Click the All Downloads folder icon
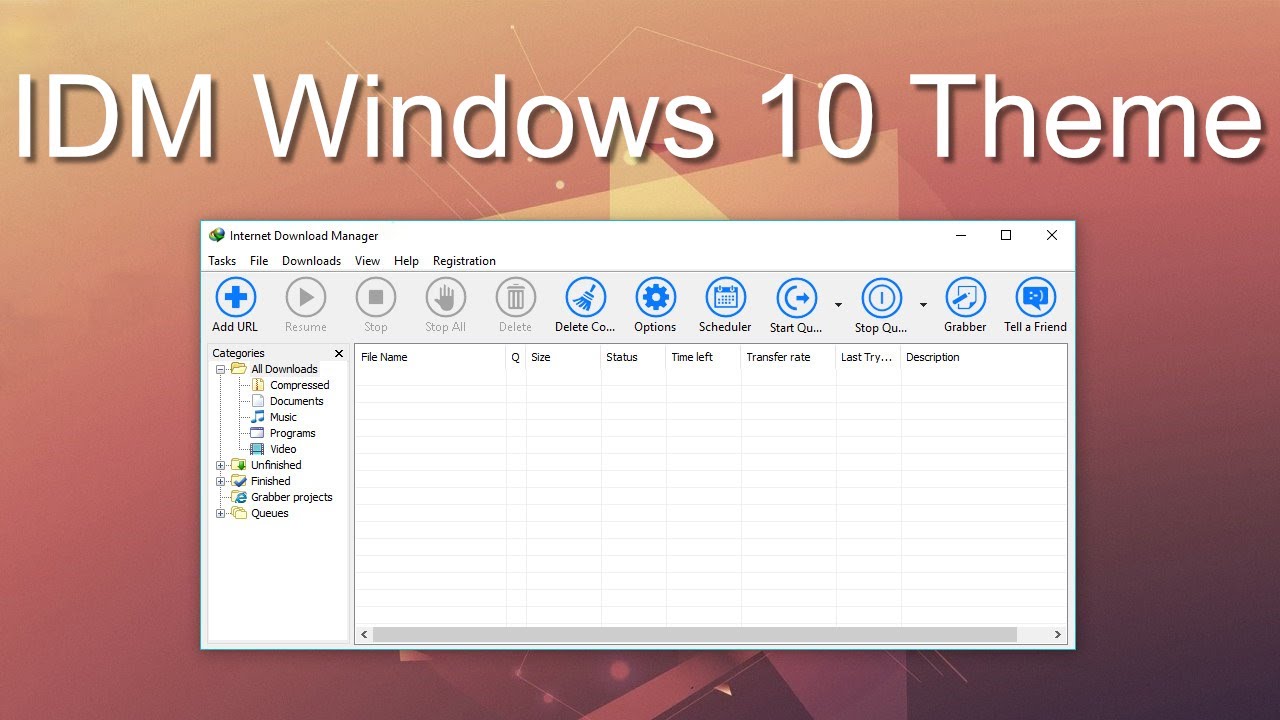This screenshot has height=720, width=1280. pos(239,369)
